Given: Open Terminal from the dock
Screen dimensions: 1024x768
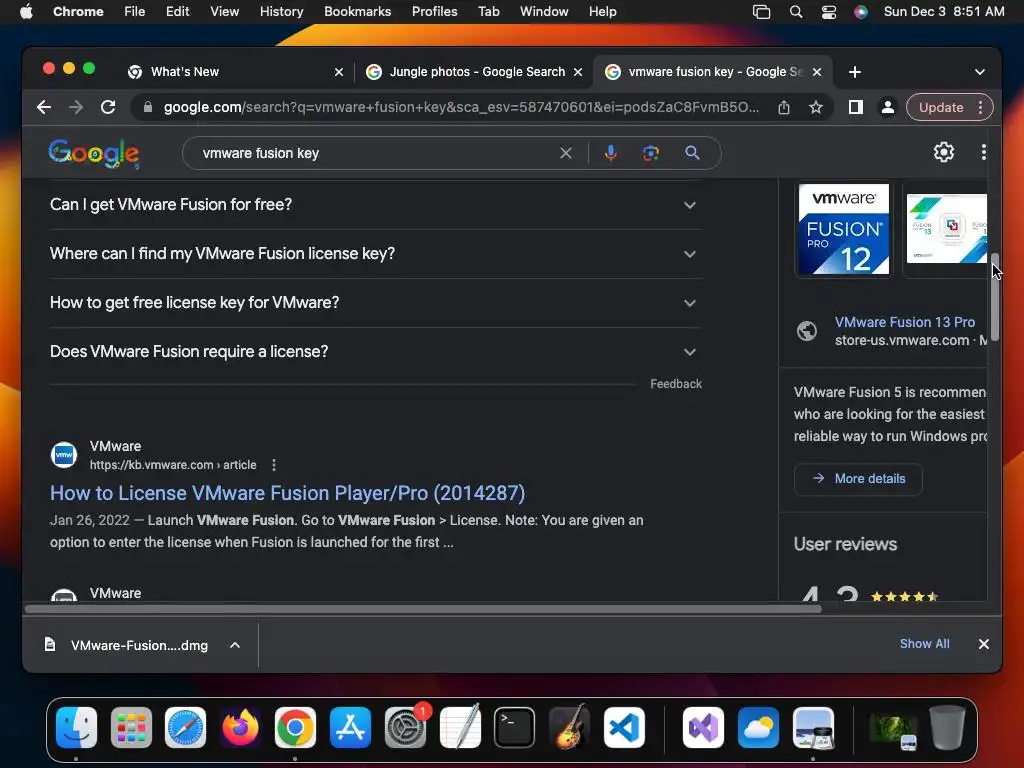Looking at the screenshot, I should [515, 727].
